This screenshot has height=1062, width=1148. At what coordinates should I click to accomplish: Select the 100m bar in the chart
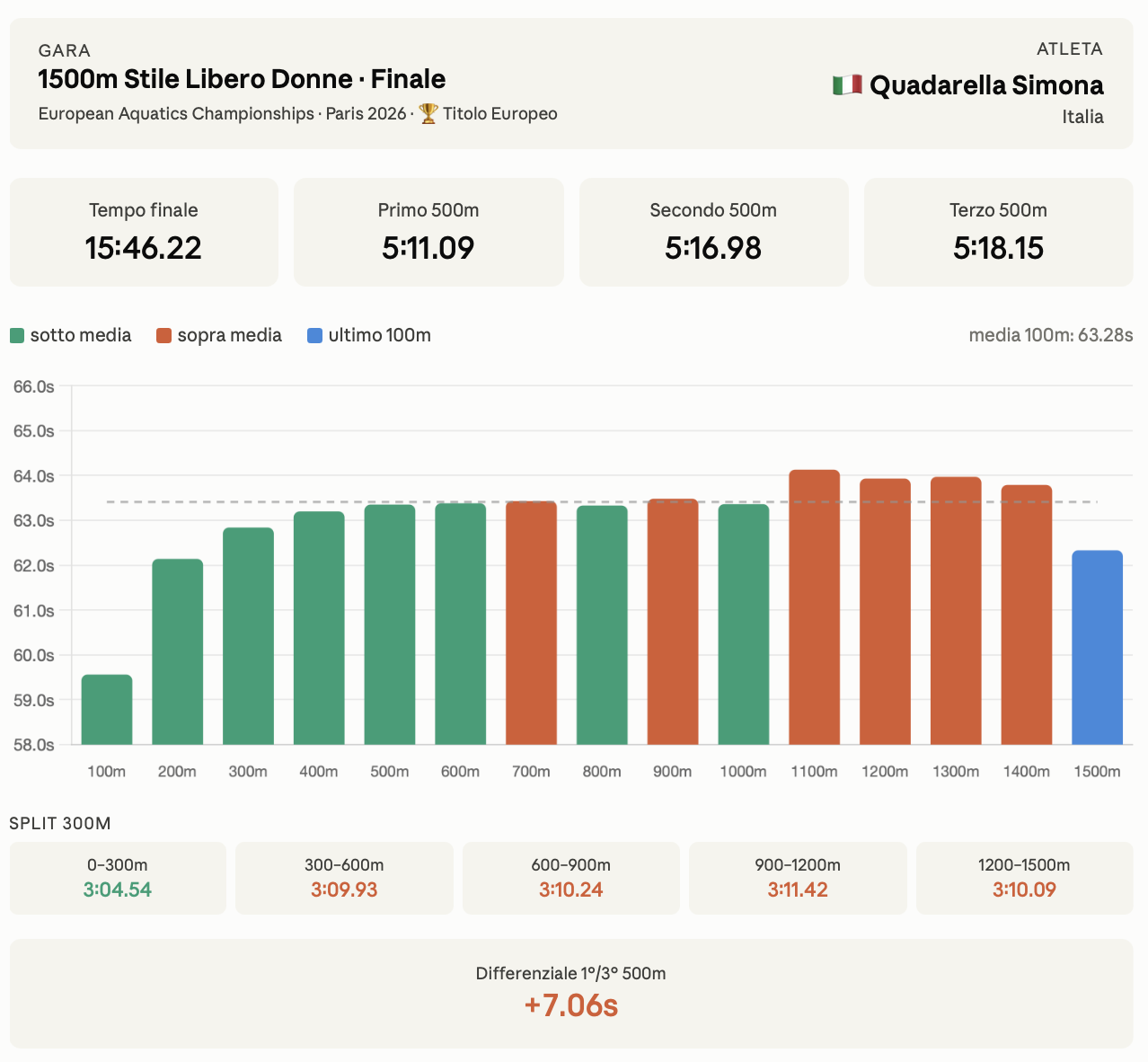(x=107, y=710)
